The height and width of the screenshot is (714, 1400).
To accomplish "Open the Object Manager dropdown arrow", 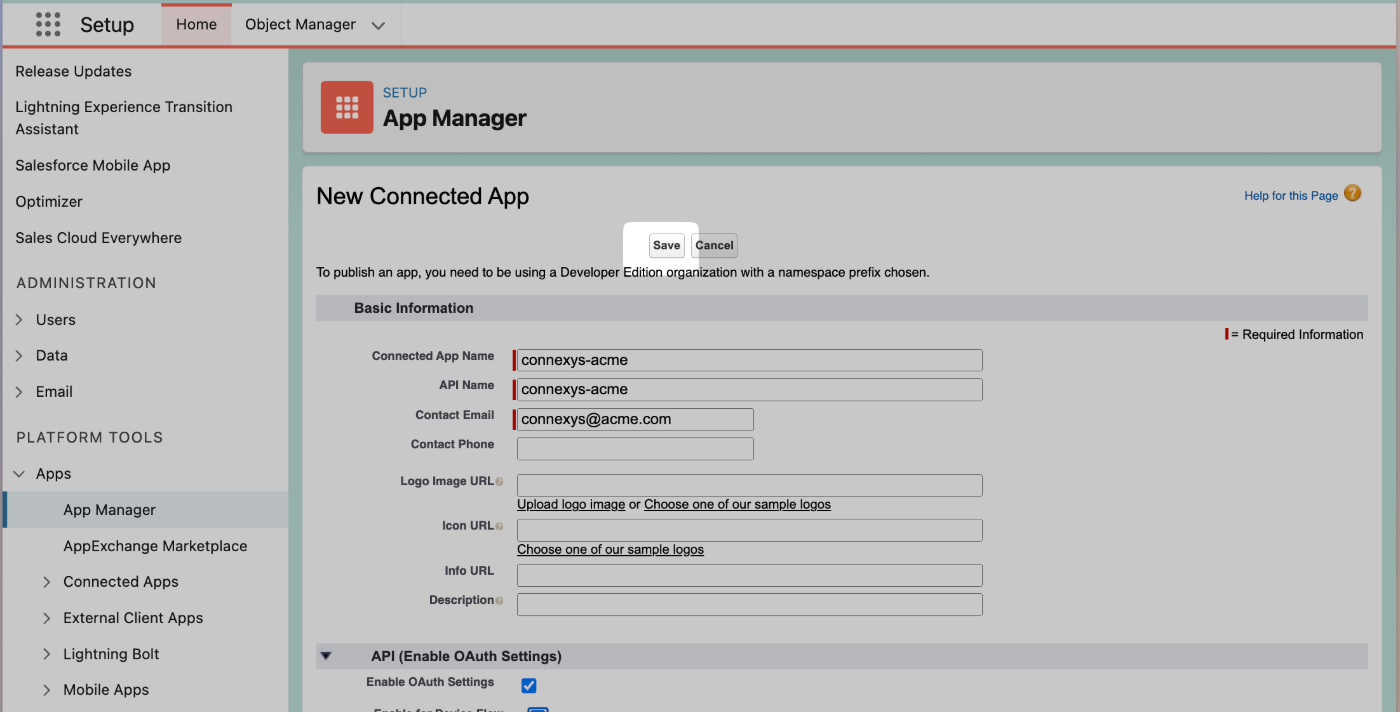I will (378, 26).
